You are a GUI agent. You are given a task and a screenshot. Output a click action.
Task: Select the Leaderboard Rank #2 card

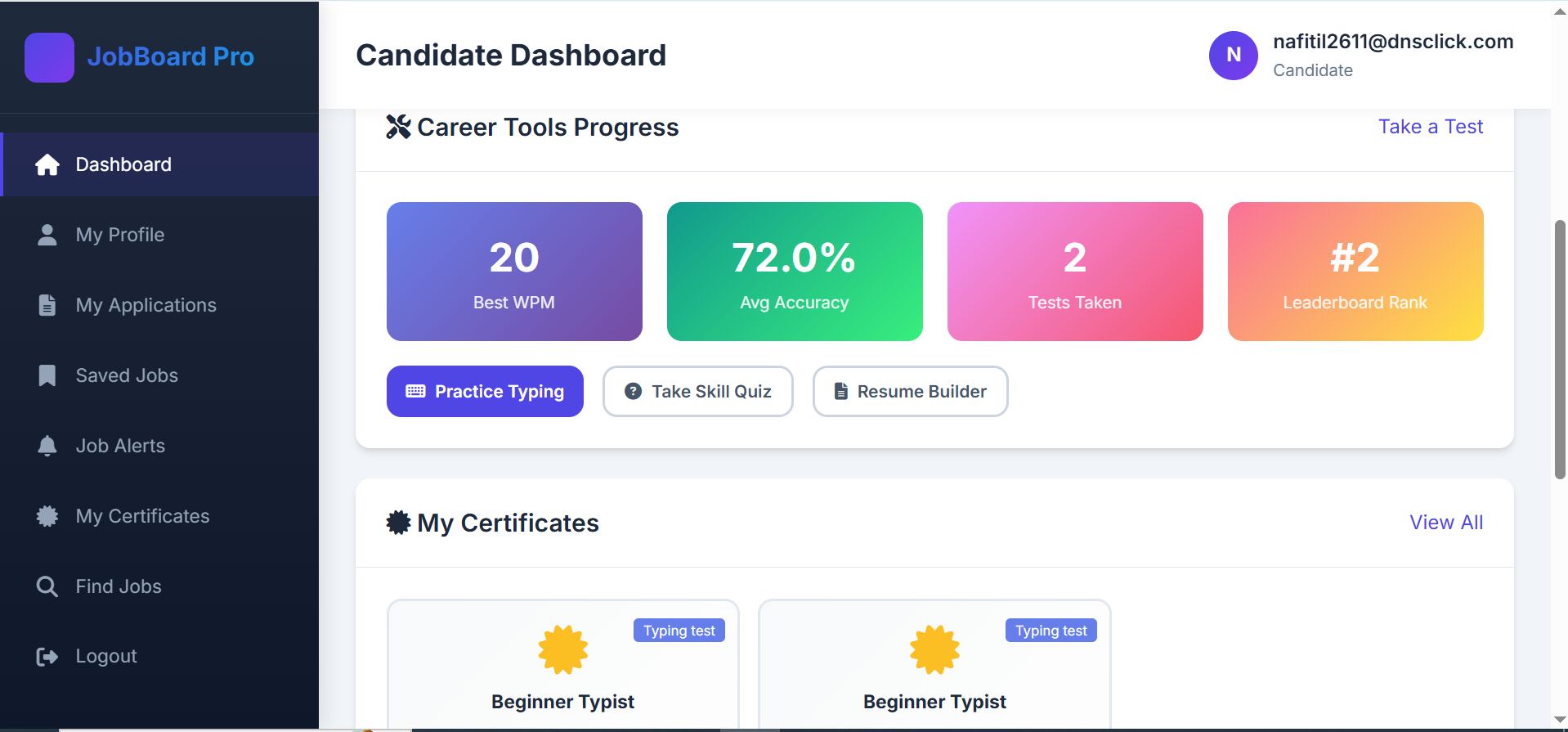coord(1355,272)
